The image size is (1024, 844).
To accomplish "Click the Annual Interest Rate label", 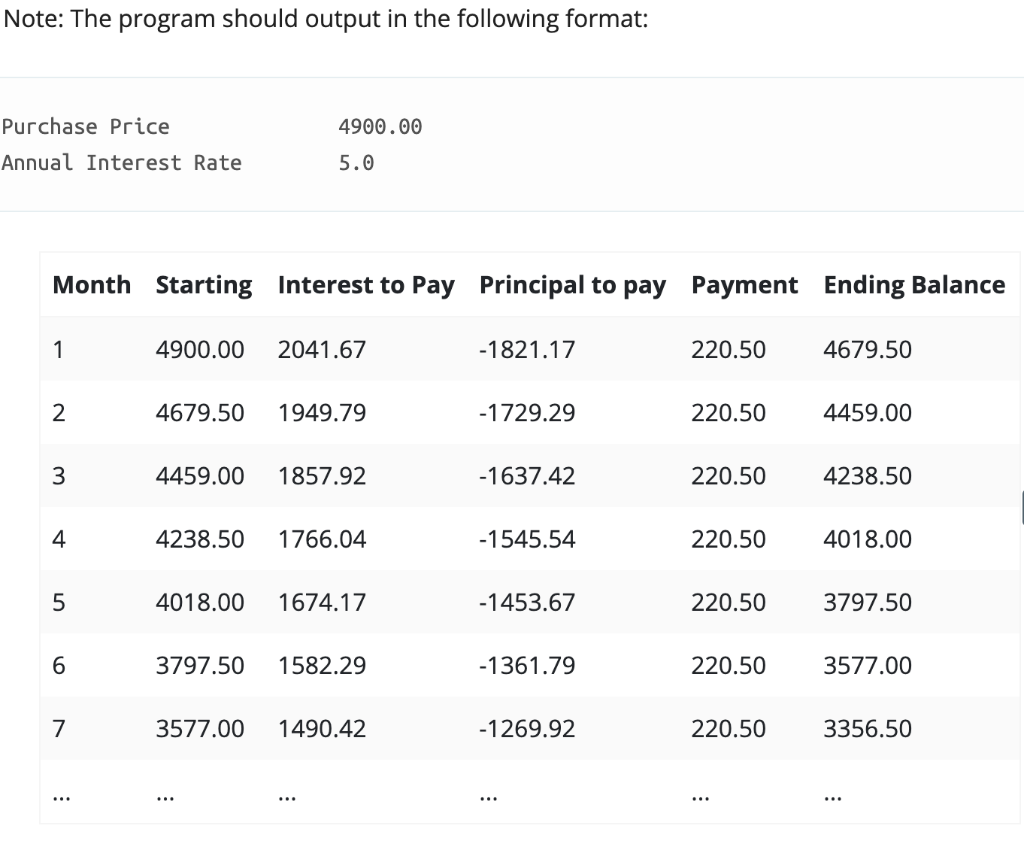I will (121, 163).
